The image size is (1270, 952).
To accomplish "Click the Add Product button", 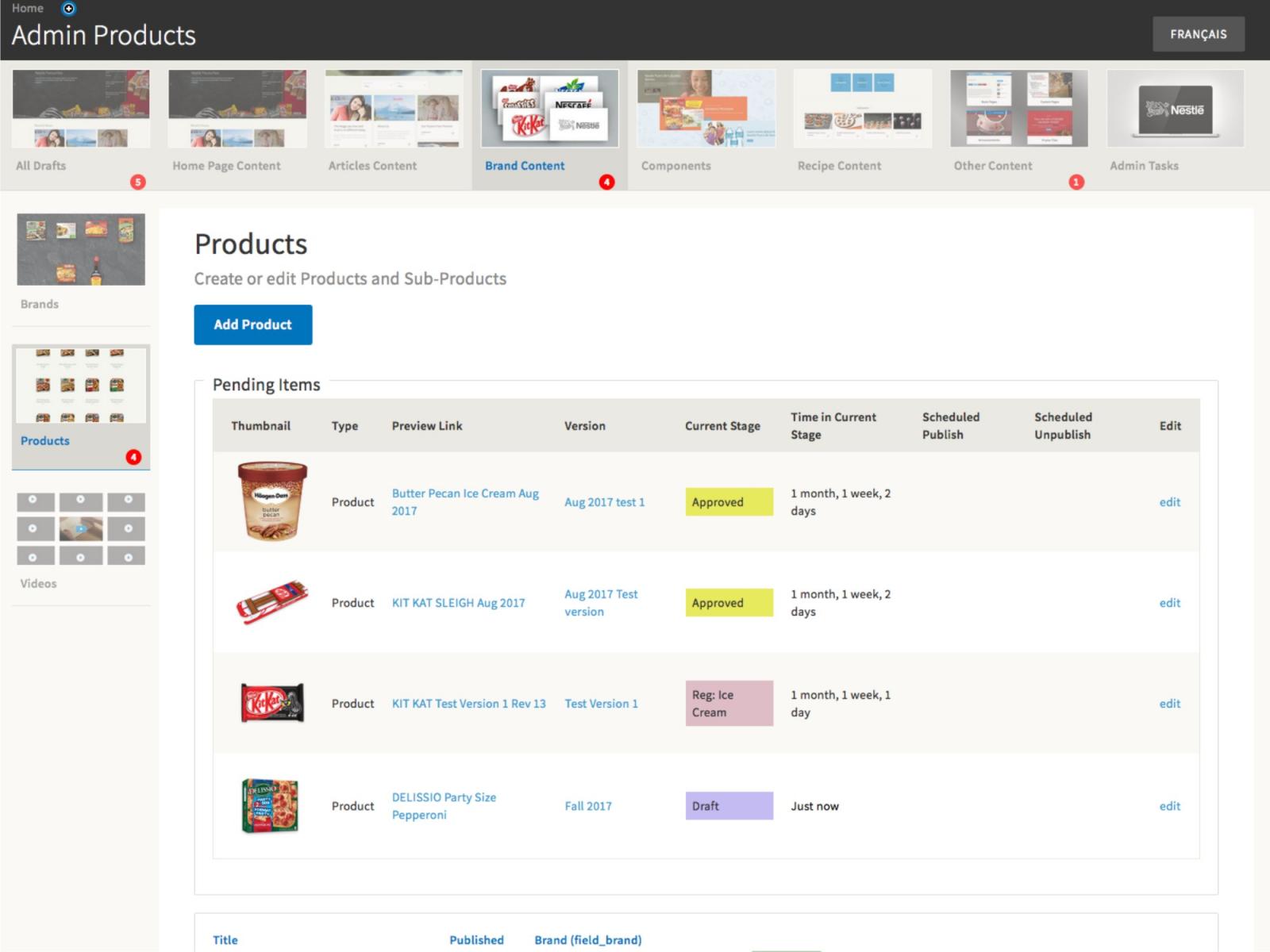I will tap(253, 324).
